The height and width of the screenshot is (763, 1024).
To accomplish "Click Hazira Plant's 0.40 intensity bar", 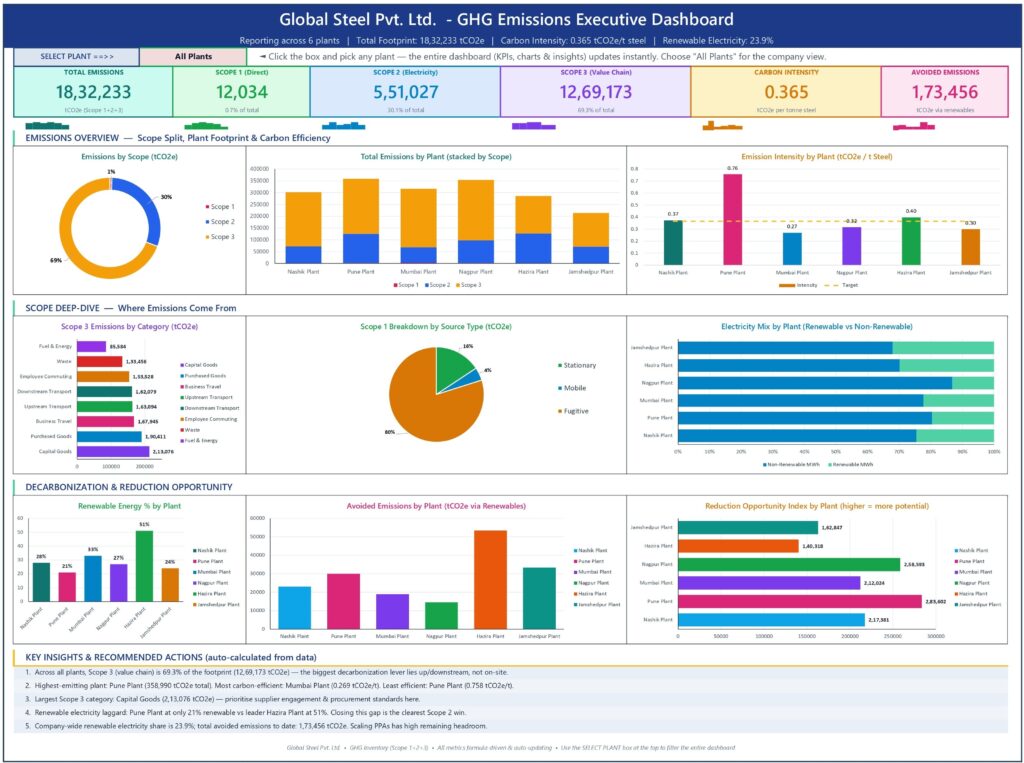I will tap(911, 241).
